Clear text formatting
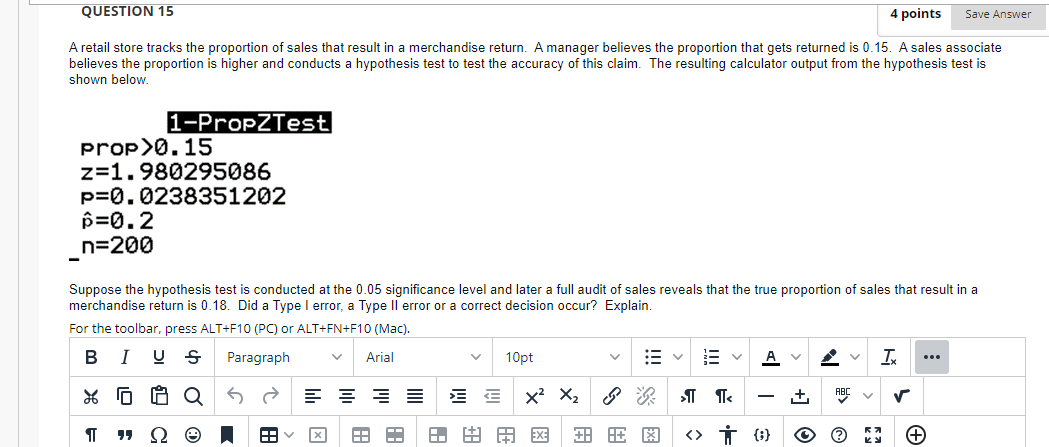Screen dimensions: 1049x447 (x=889, y=357)
